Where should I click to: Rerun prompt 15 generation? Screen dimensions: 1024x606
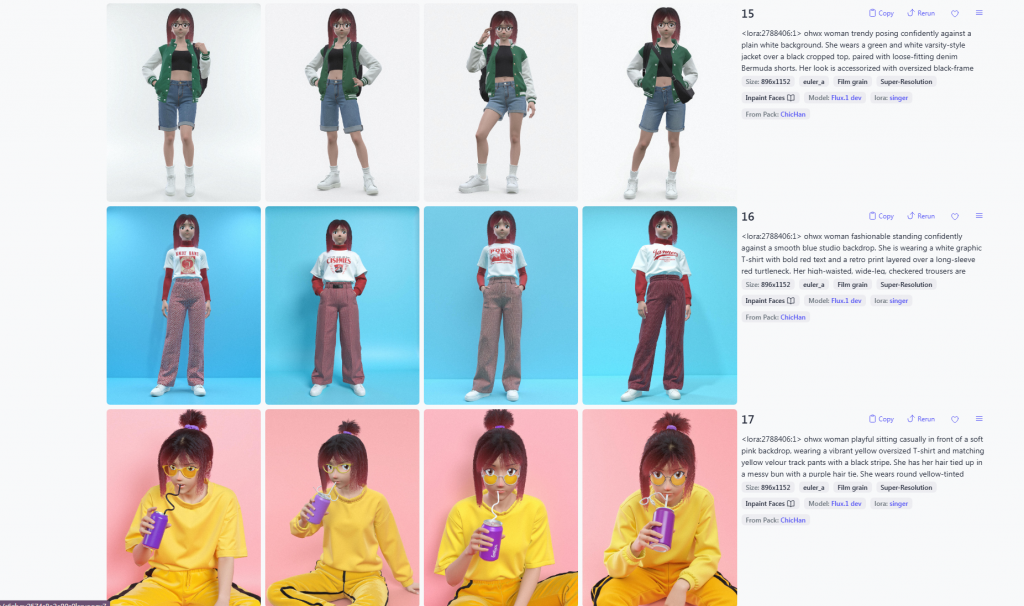pos(921,13)
